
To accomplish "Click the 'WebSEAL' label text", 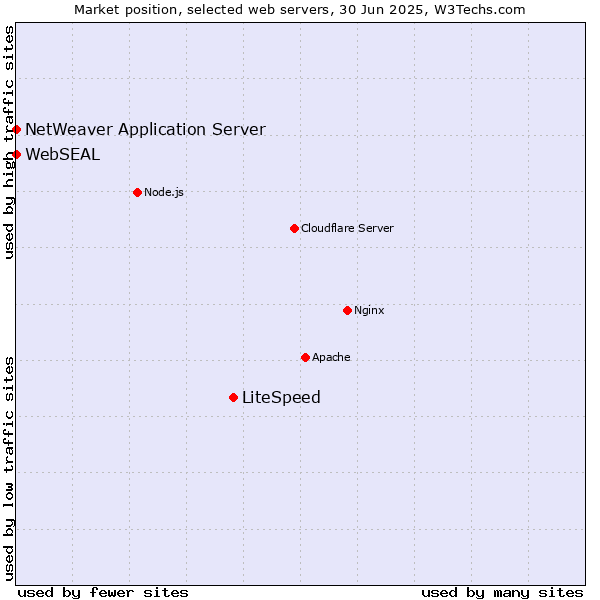I will [x=63, y=155].
